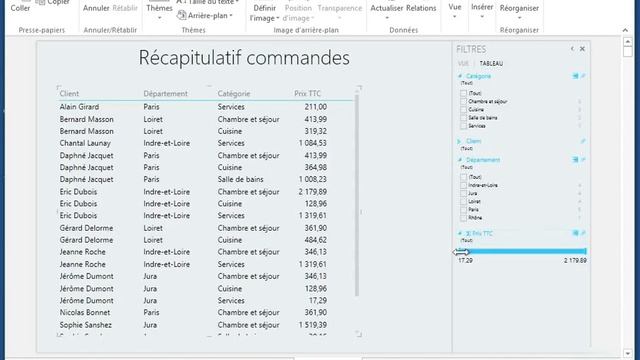
Task: Select the Salle de bains category cell
Action: (240, 180)
